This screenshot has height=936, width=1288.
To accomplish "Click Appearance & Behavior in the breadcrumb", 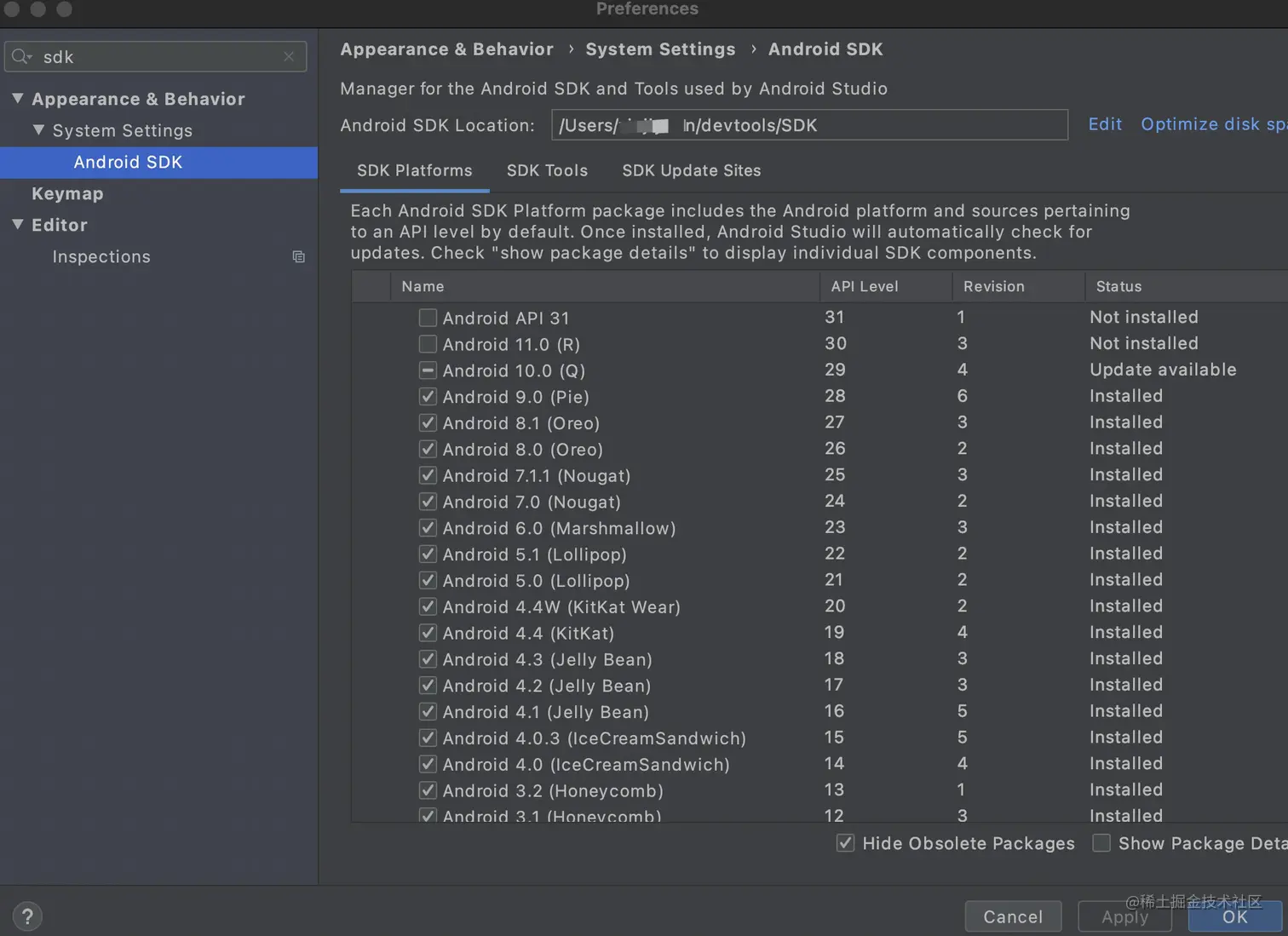I will coord(446,49).
